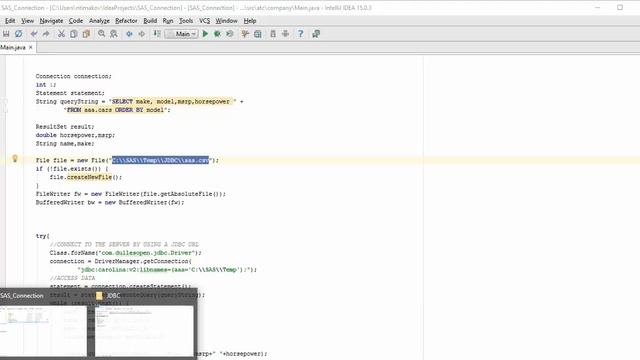Open the Tools menu

[186, 21]
